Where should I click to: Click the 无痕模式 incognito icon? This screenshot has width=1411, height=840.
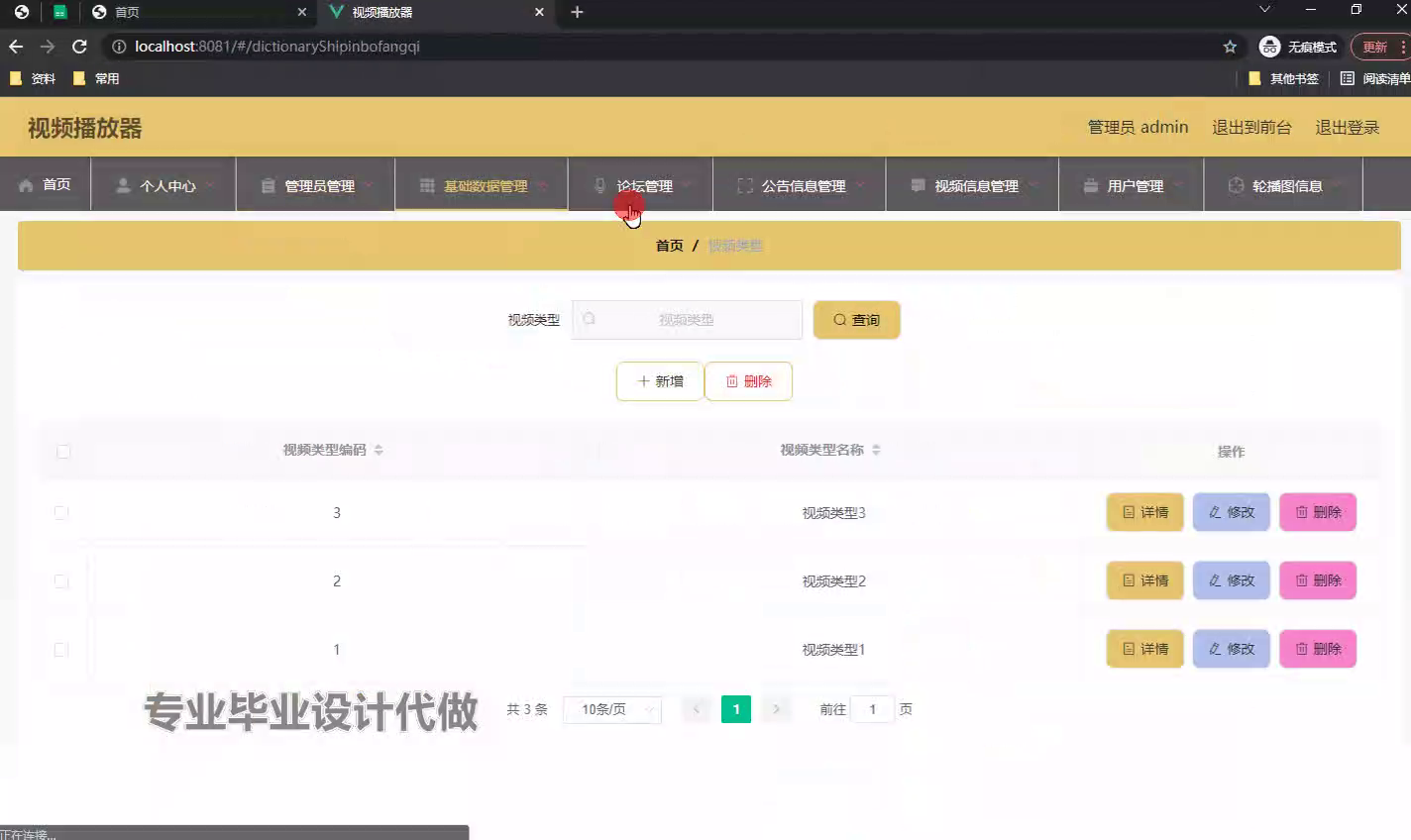tap(1269, 47)
